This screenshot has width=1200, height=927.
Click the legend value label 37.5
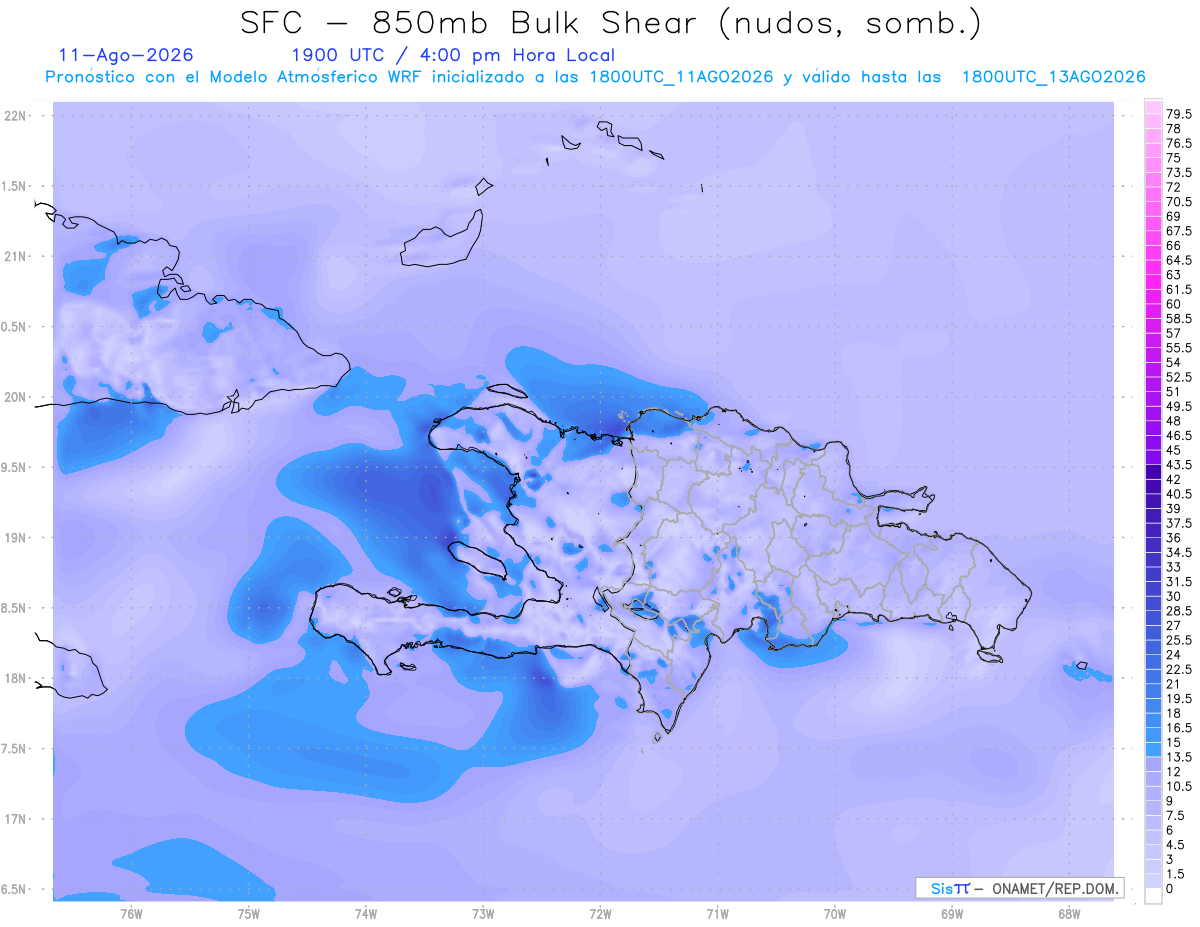coord(1179,523)
